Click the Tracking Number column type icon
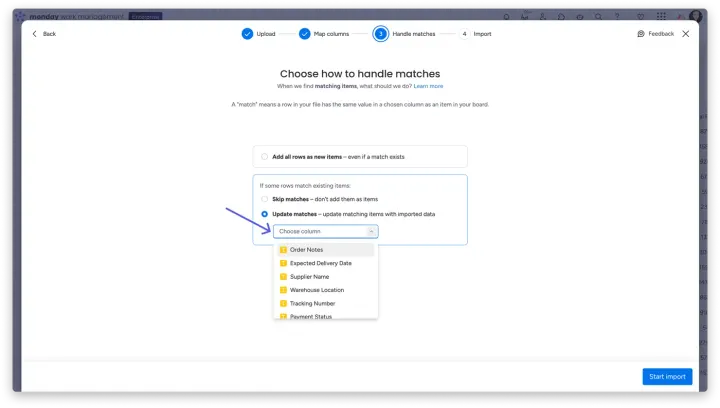This screenshot has width=720, height=408. [x=283, y=303]
